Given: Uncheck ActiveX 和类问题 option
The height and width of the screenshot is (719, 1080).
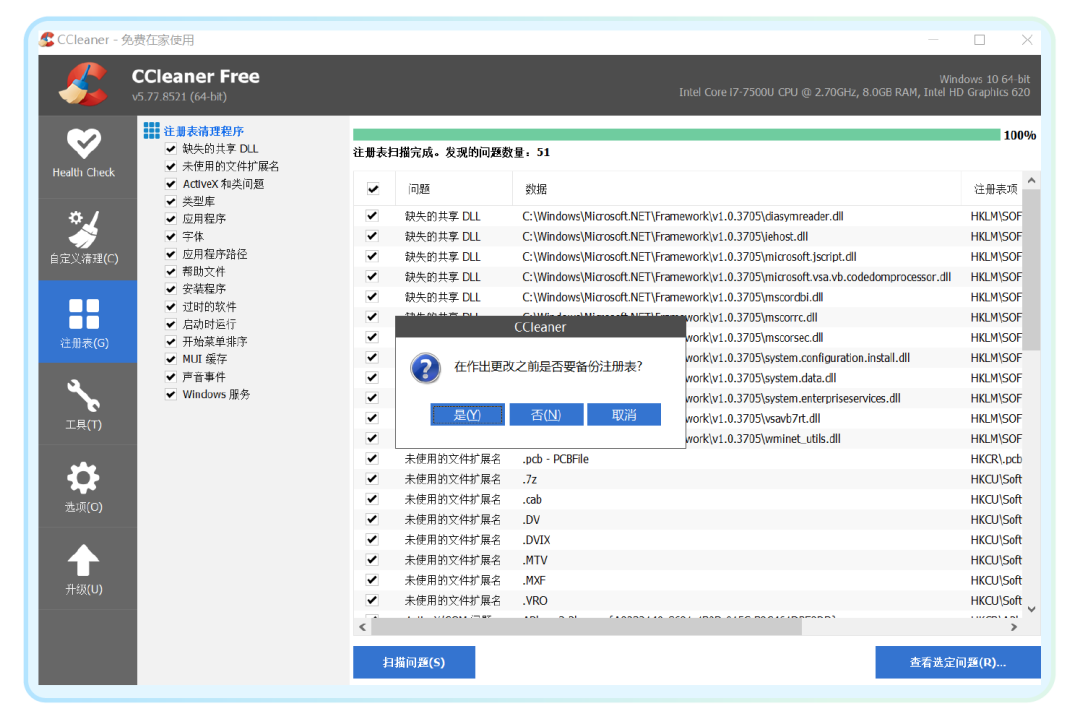Looking at the screenshot, I should 171,184.
